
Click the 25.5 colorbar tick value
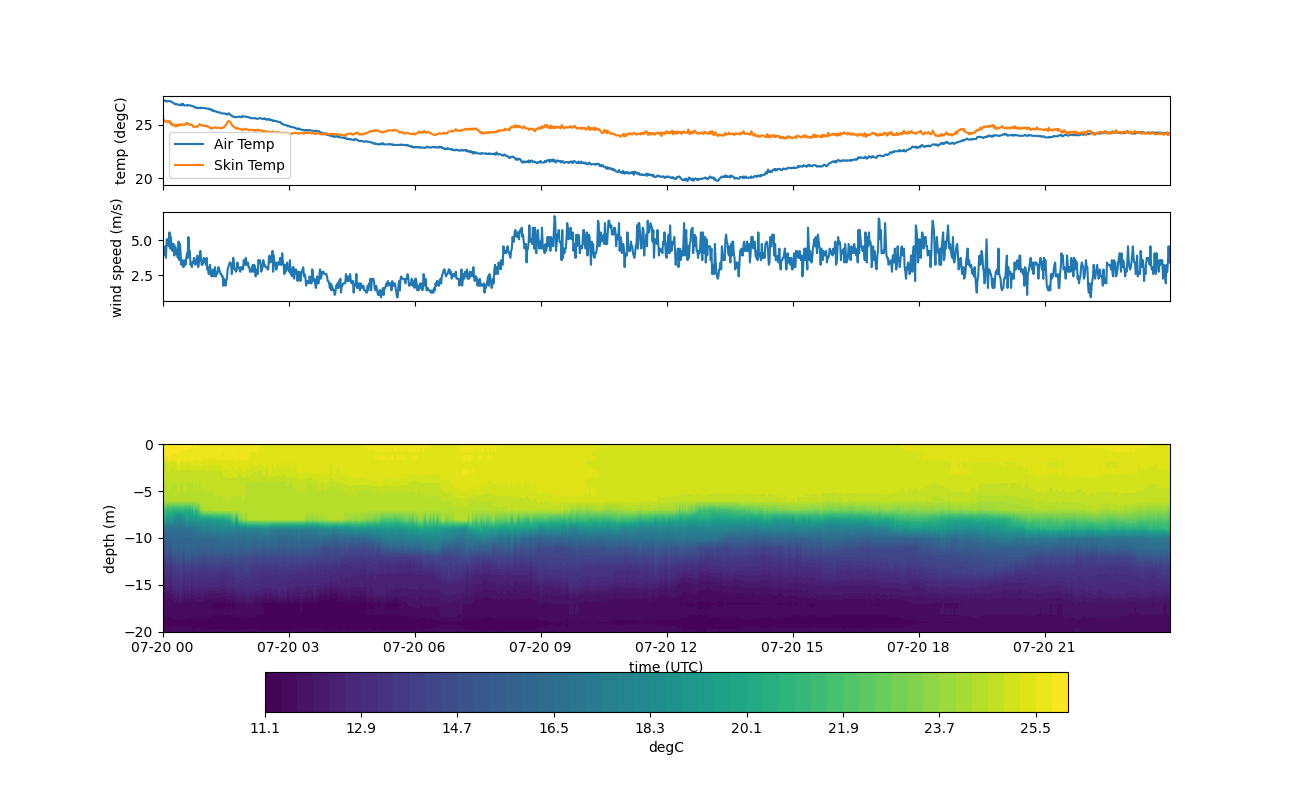tap(1035, 728)
